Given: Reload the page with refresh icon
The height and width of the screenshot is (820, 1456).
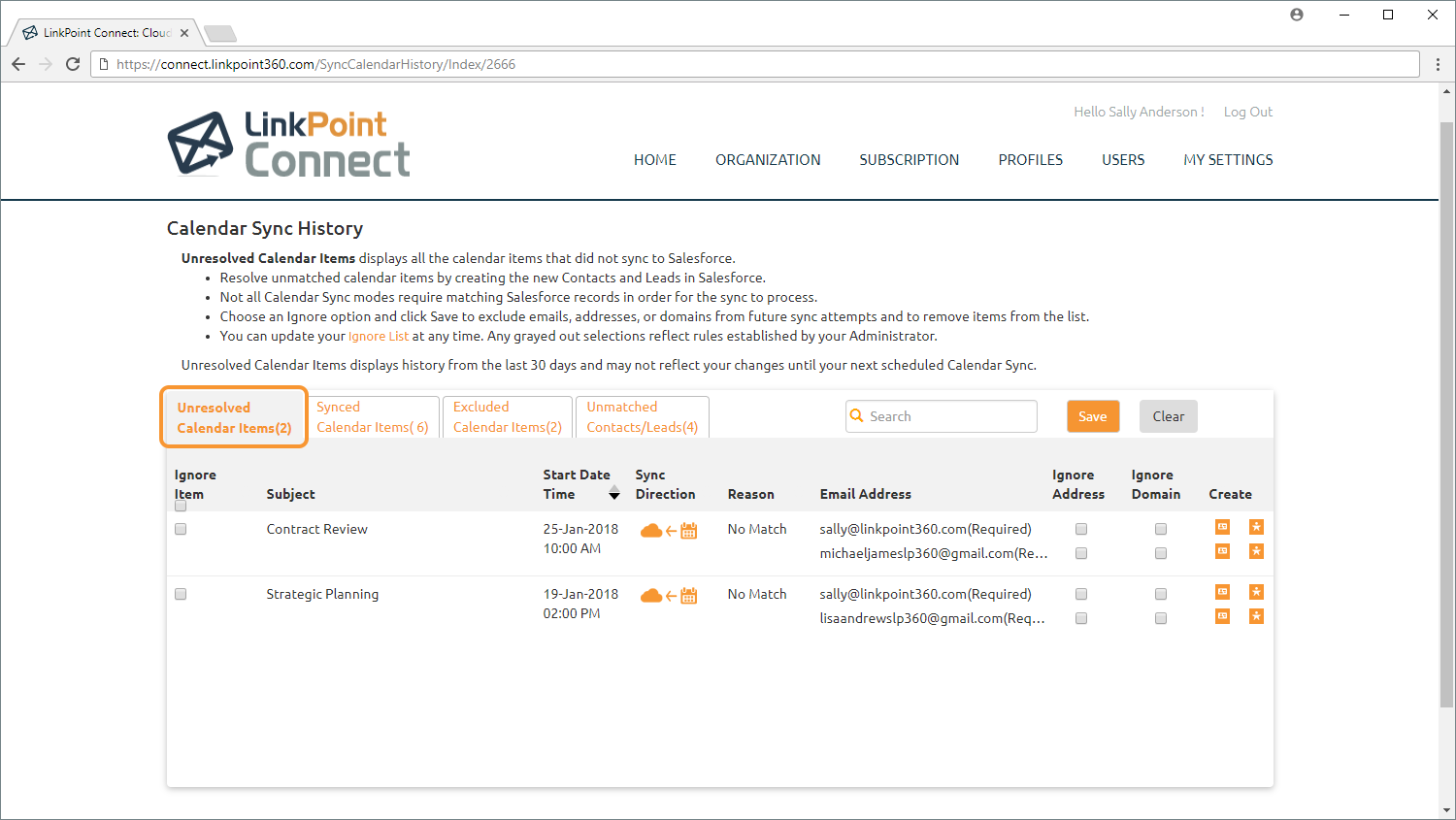Looking at the screenshot, I should 73,64.
